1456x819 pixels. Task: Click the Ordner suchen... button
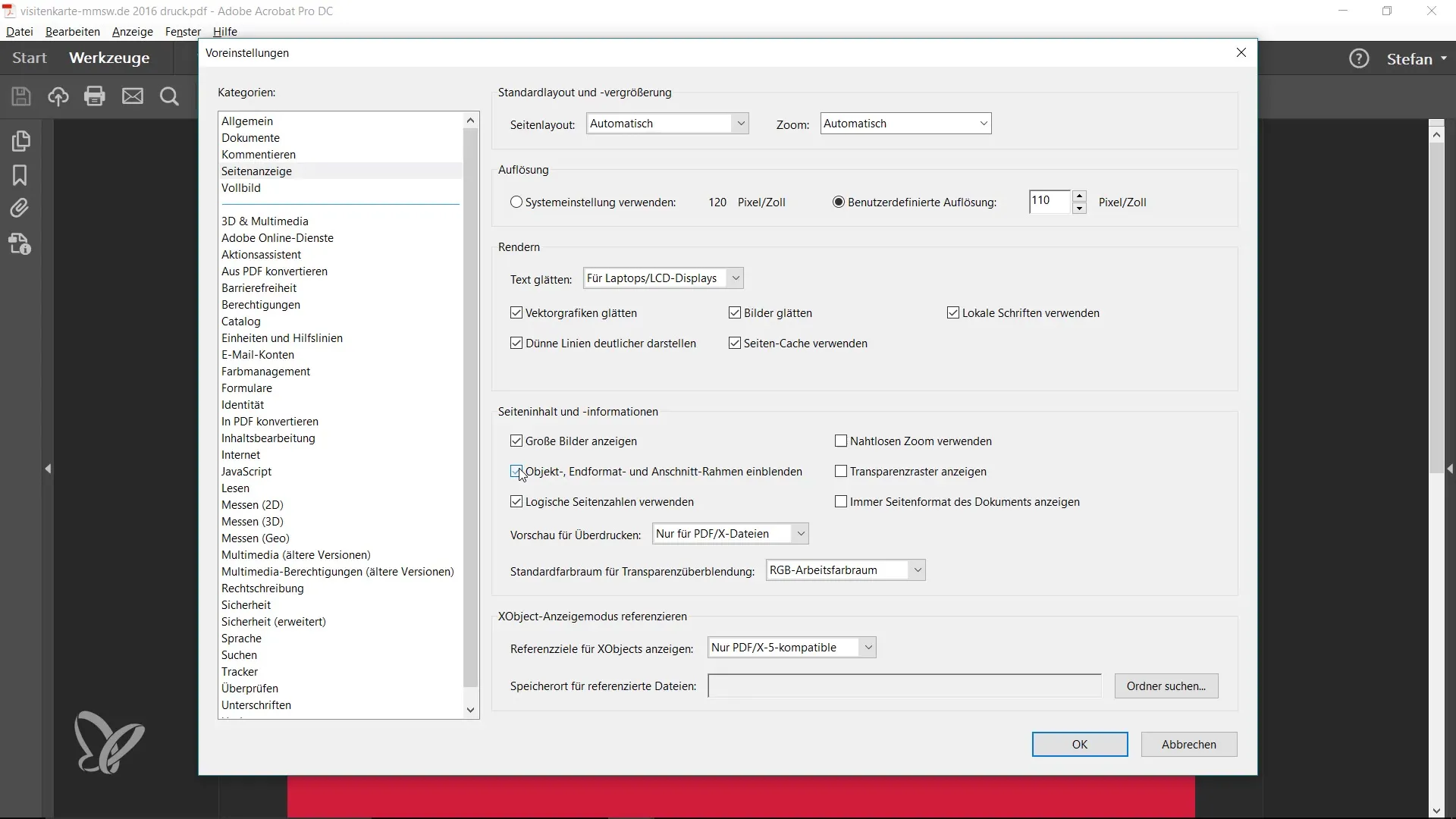coord(1166,686)
